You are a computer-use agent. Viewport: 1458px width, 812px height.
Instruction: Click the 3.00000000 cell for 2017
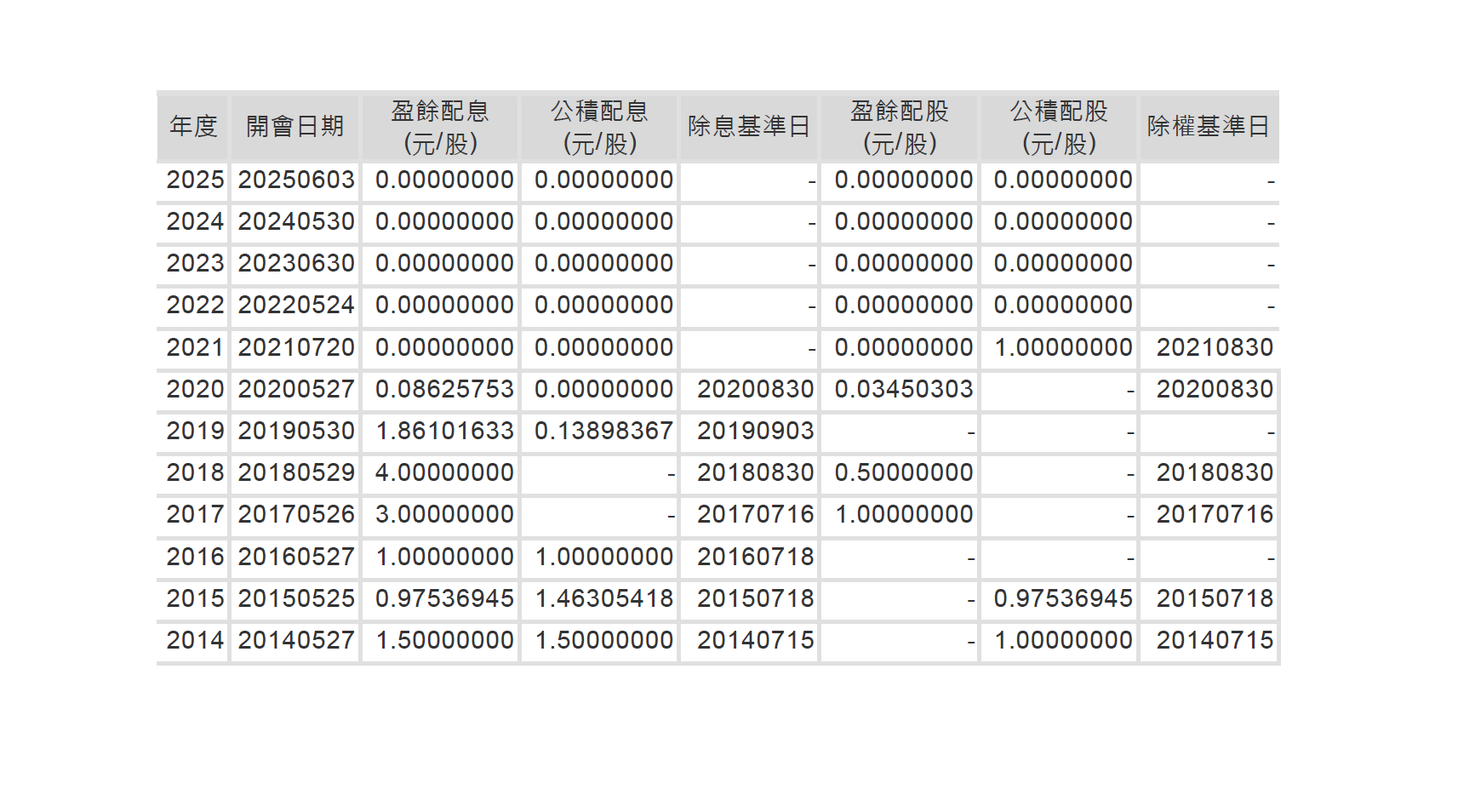(x=444, y=514)
